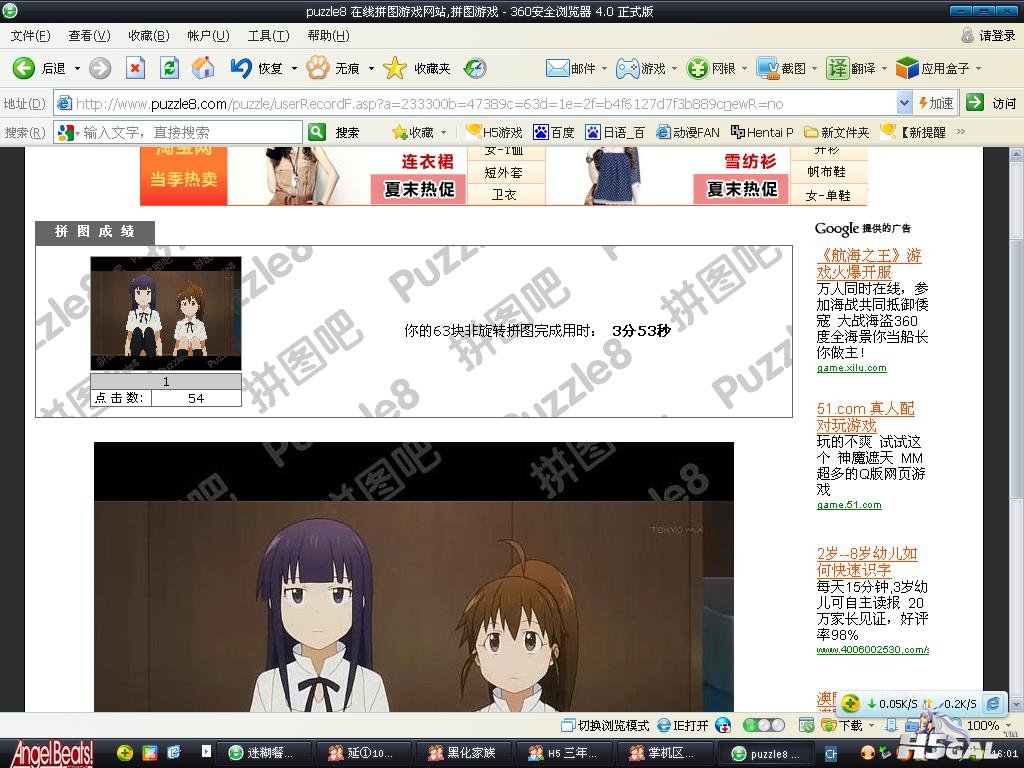Open the 日语_百 bookmark
The height and width of the screenshot is (768, 1024).
[x=615, y=133]
